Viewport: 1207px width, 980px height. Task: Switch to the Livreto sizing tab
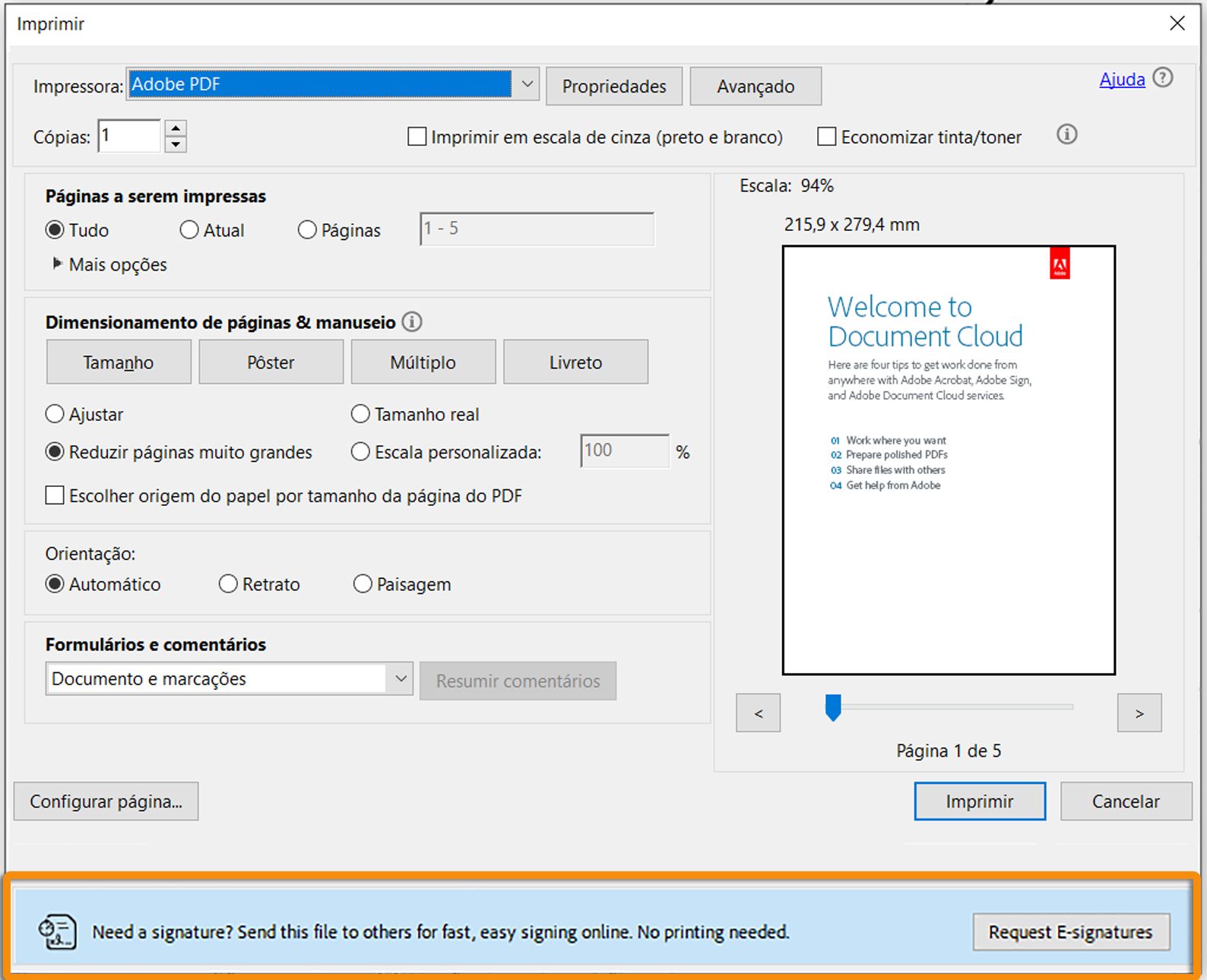576,362
